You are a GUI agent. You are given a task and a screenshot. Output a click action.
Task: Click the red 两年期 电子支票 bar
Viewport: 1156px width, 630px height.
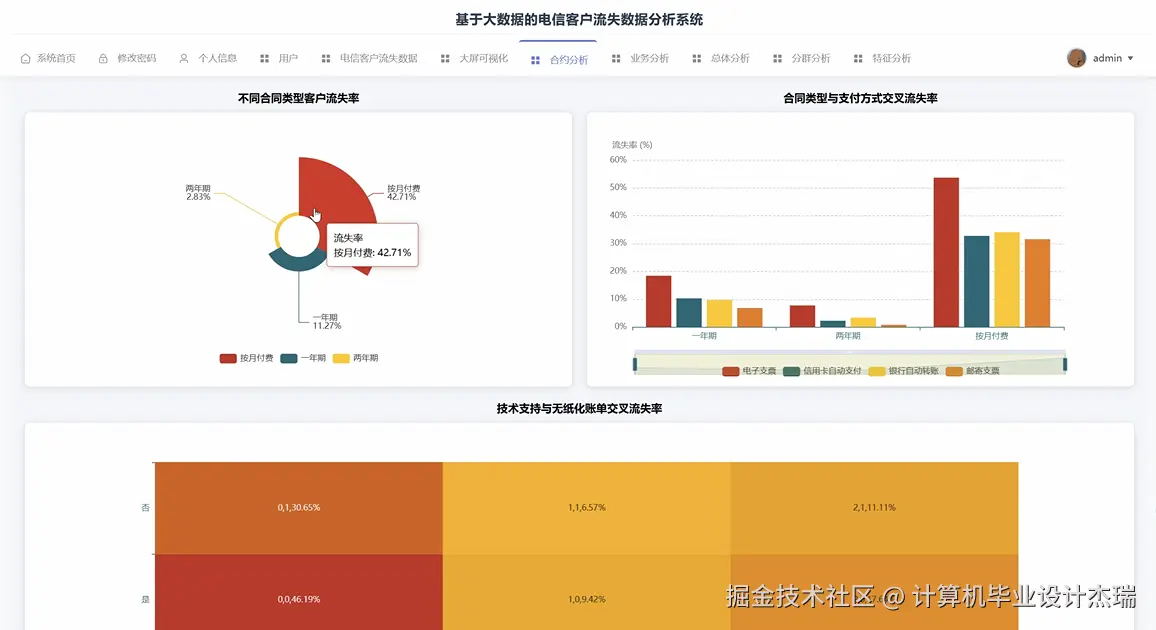pos(802,316)
